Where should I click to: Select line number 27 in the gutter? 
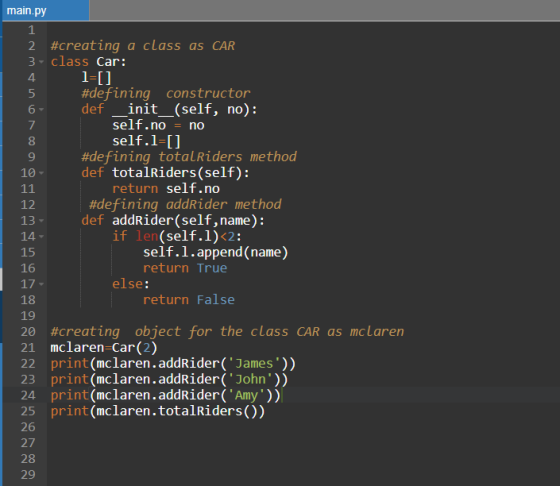[x=28, y=443]
